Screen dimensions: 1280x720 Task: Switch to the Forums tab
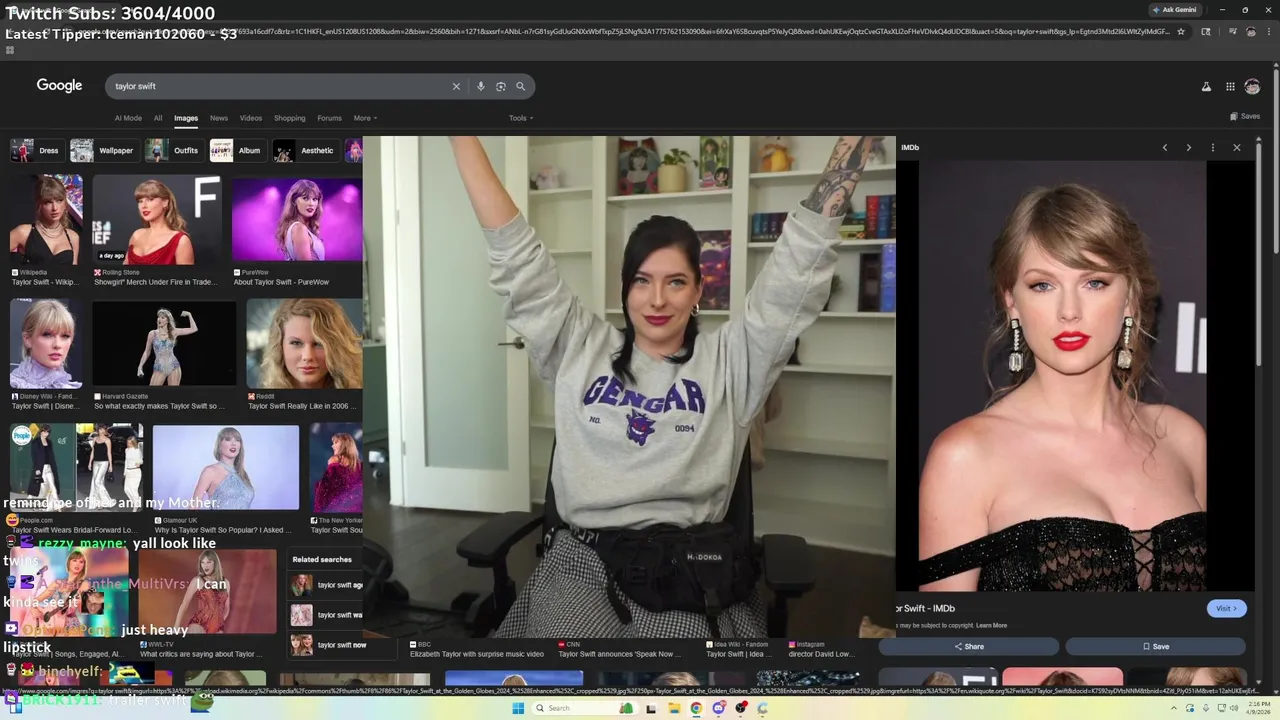tap(329, 118)
